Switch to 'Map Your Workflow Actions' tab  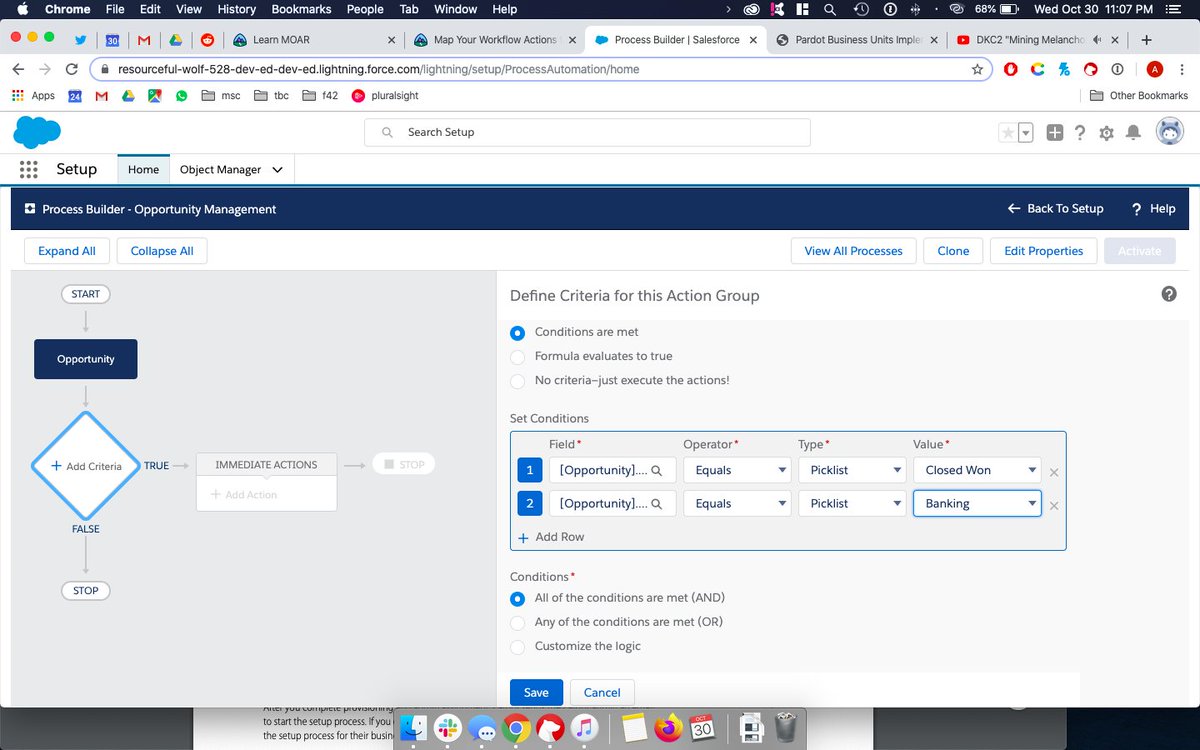pyautogui.click(x=495, y=40)
